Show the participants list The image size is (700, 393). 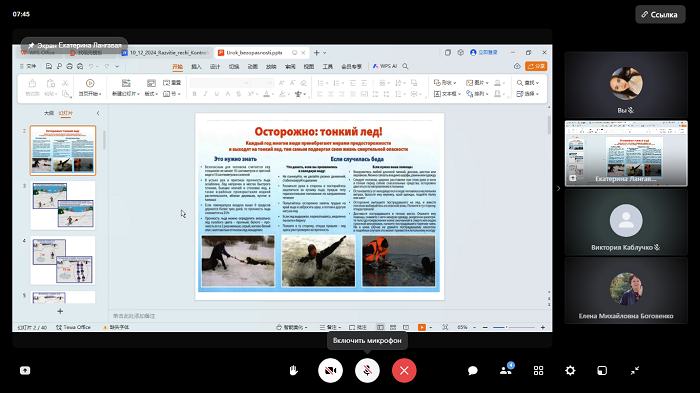point(506,370)
